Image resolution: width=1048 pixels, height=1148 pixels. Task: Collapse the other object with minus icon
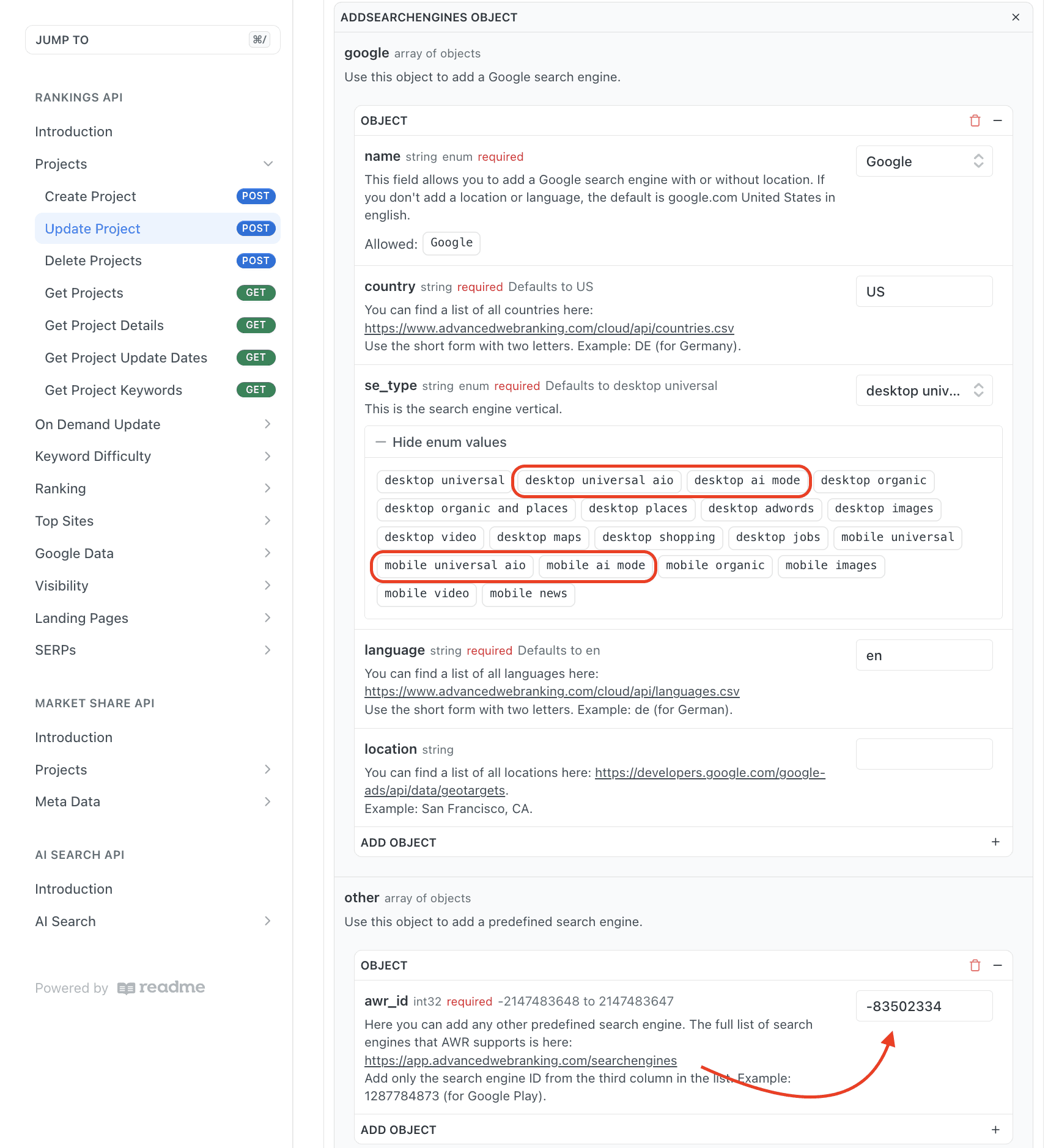click(x=998, y=965)
